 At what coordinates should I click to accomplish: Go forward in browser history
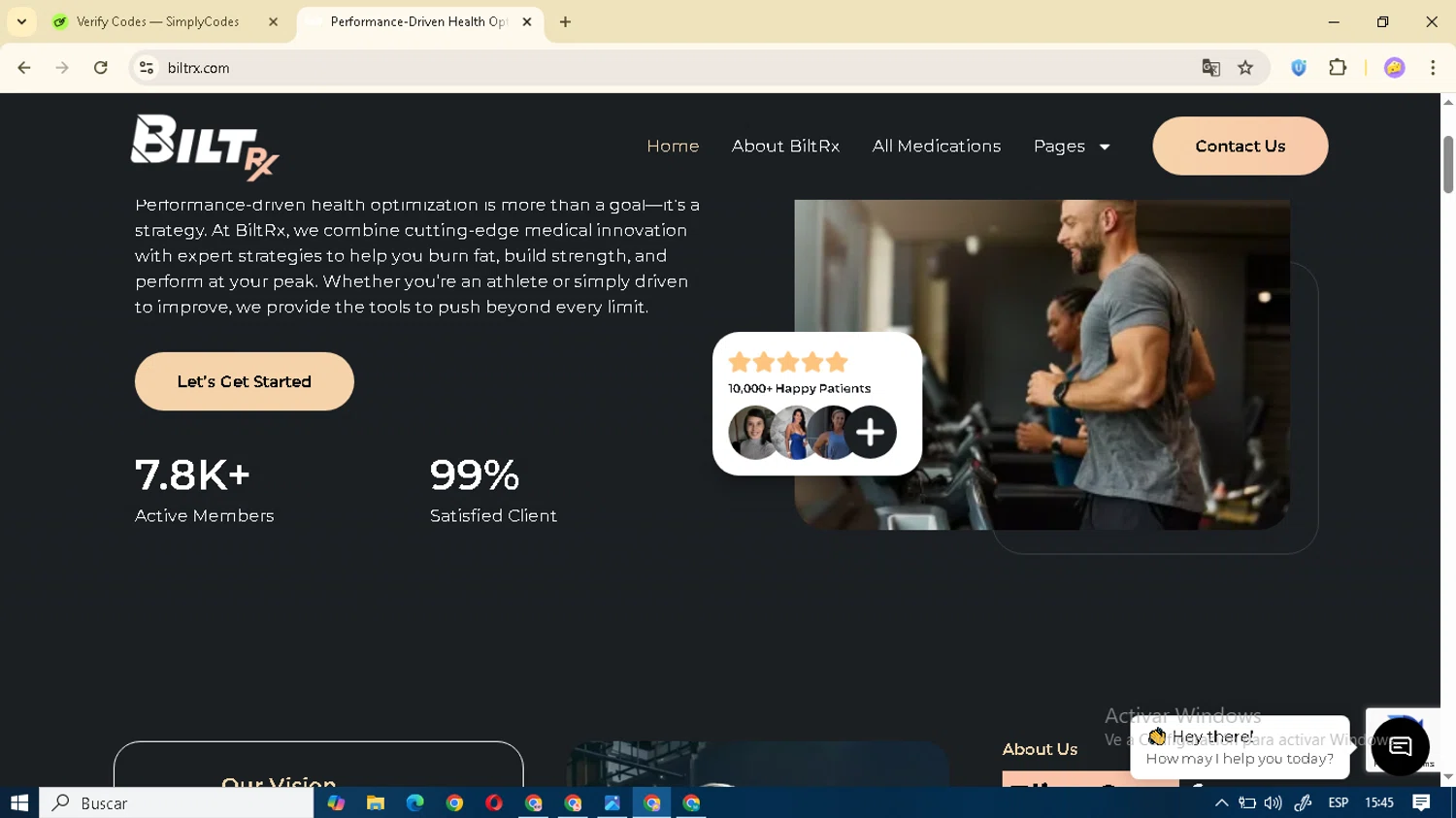(x=62, y=68)
